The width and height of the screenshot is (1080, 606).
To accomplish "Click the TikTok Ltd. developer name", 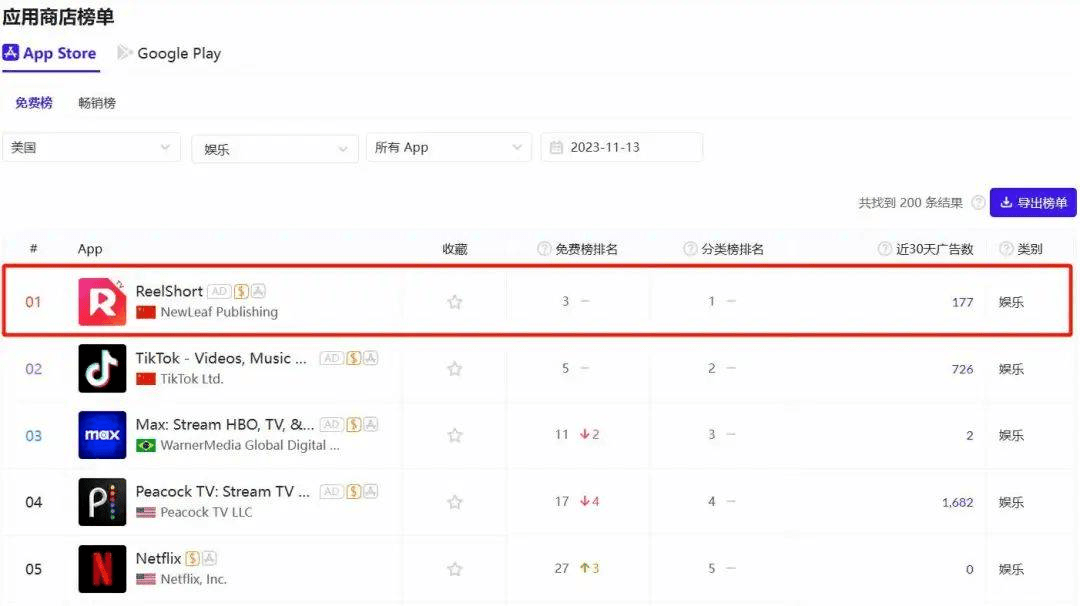I will pyautogui.click(x=191, y=379).
